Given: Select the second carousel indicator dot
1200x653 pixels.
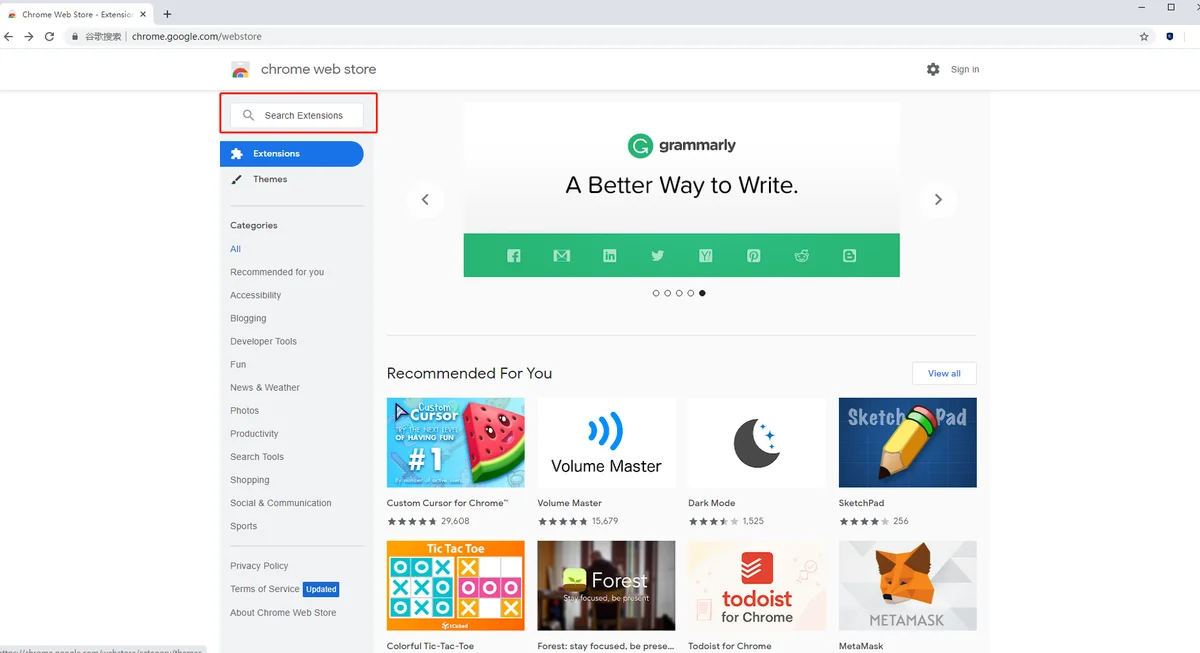Looking at the screenshot, I should coord(667,293).
